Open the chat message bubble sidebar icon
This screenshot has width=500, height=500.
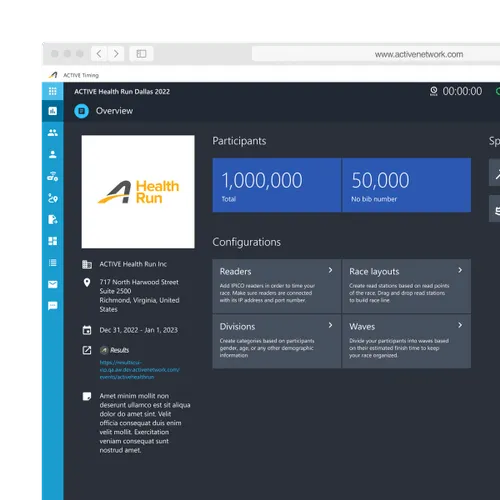[x=53, y=306]
